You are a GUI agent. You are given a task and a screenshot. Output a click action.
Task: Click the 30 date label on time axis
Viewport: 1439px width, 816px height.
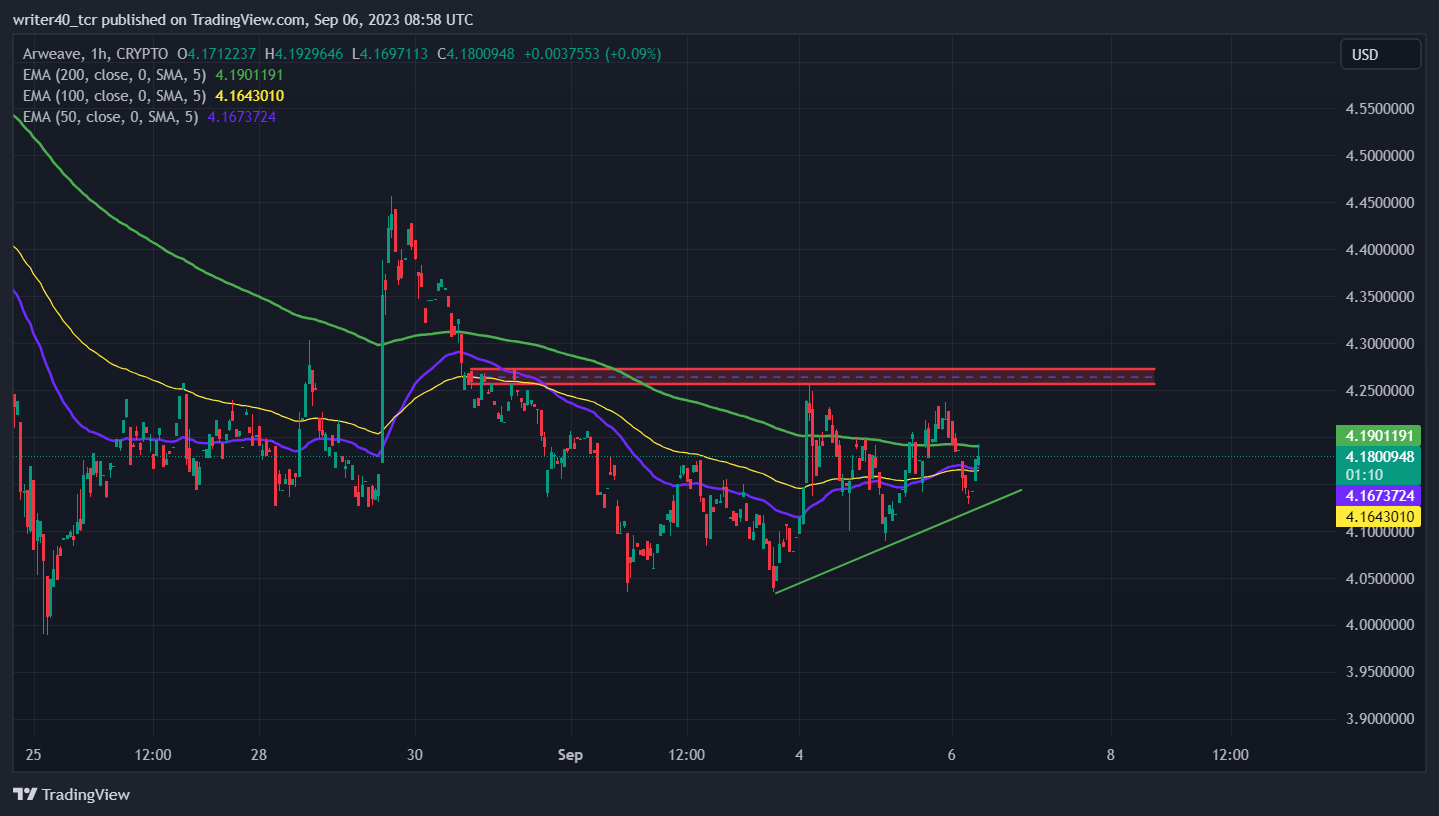coord(416,755)
